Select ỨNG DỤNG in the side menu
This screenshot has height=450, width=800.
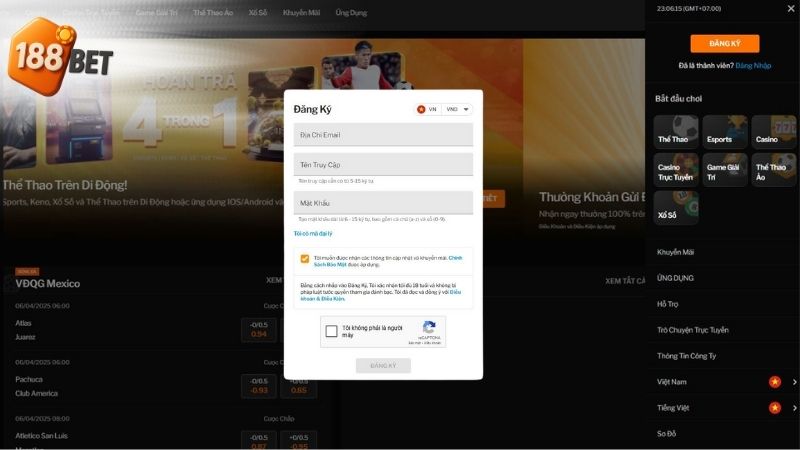[675, 278]
